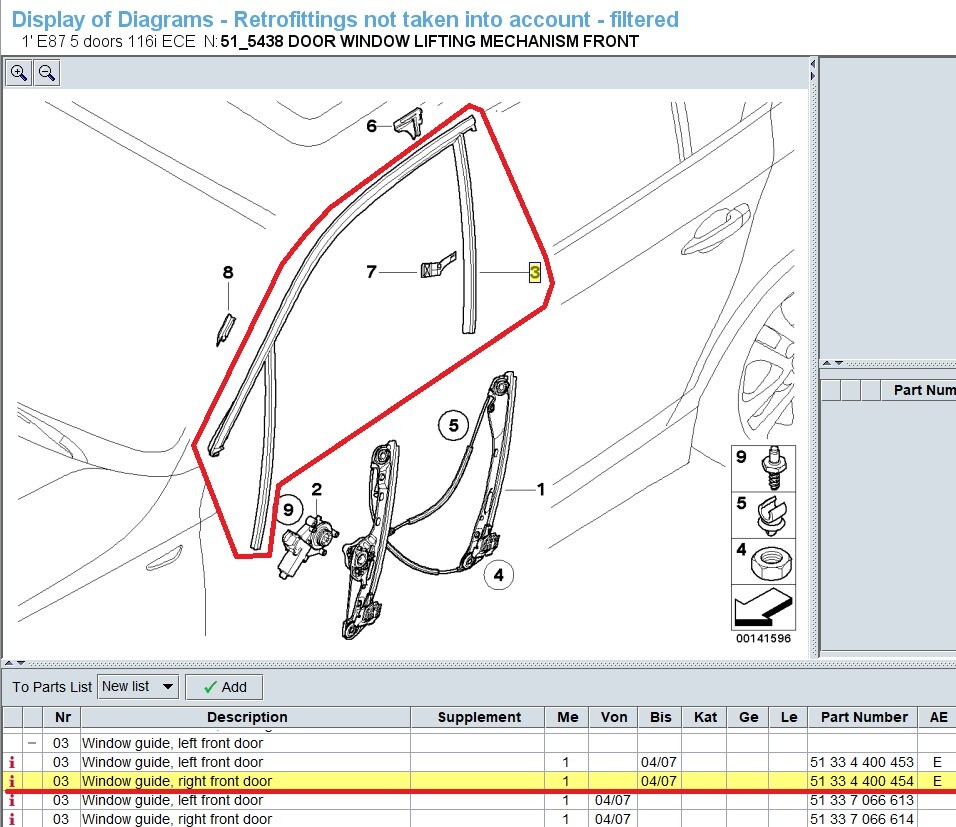Select part number 6 label in diagram

(371, 126)
